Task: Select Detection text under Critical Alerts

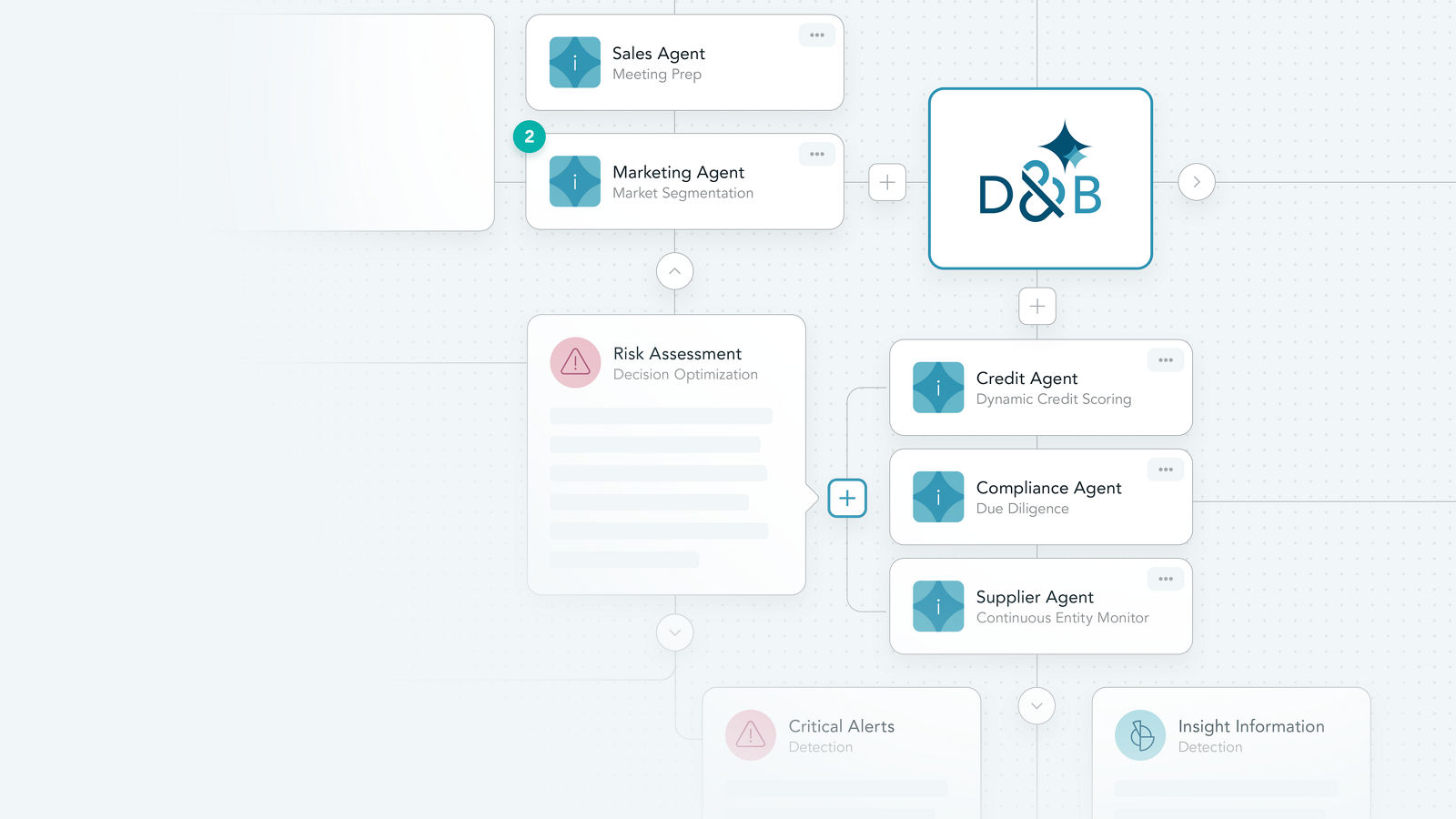Action: (x=821, y=747)
